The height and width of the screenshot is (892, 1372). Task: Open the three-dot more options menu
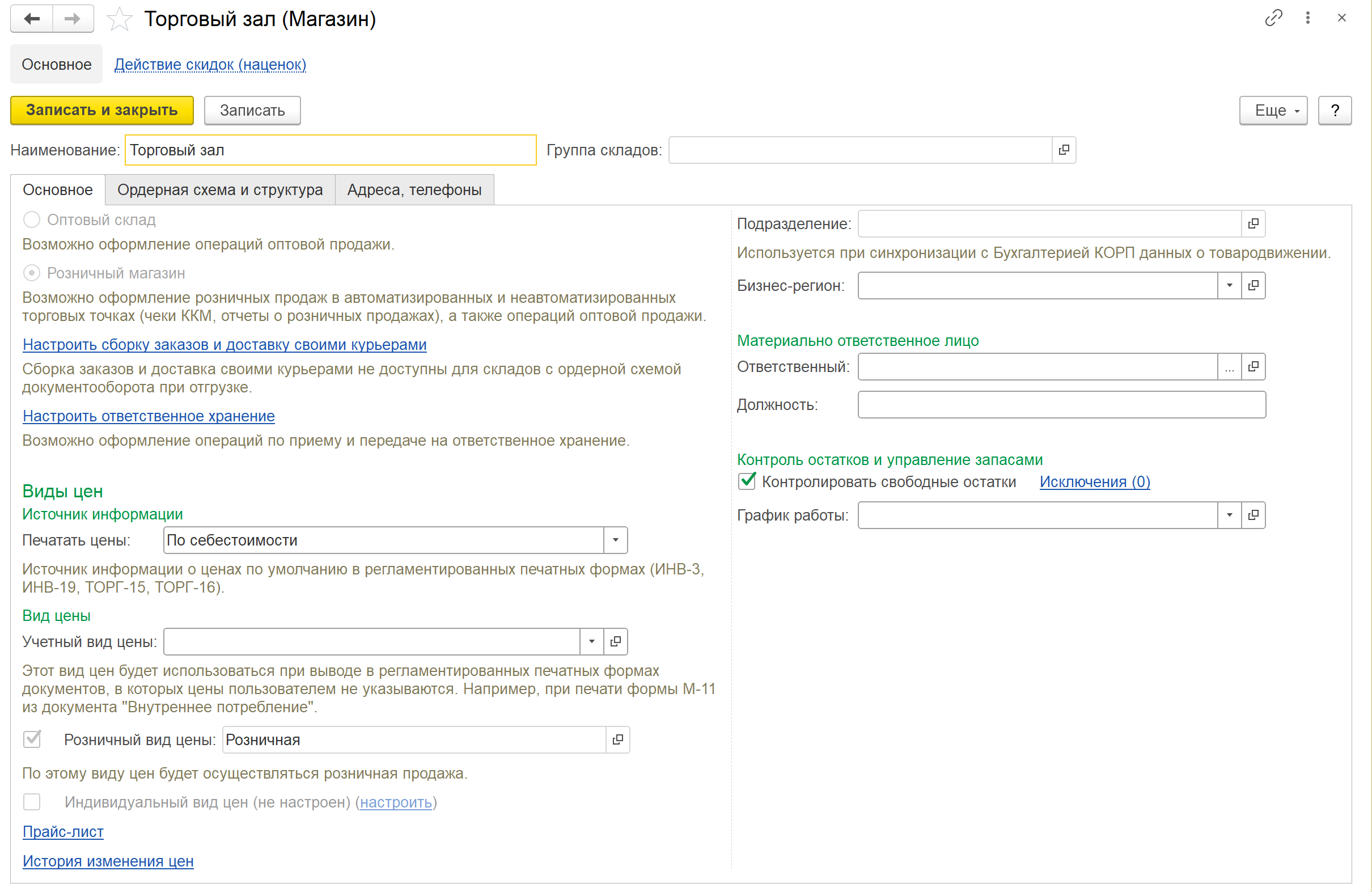click(x=1307, y=18)
